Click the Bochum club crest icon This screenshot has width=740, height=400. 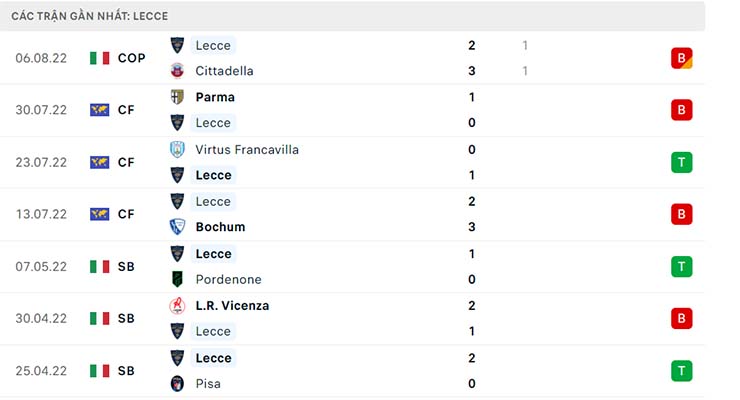177,227
